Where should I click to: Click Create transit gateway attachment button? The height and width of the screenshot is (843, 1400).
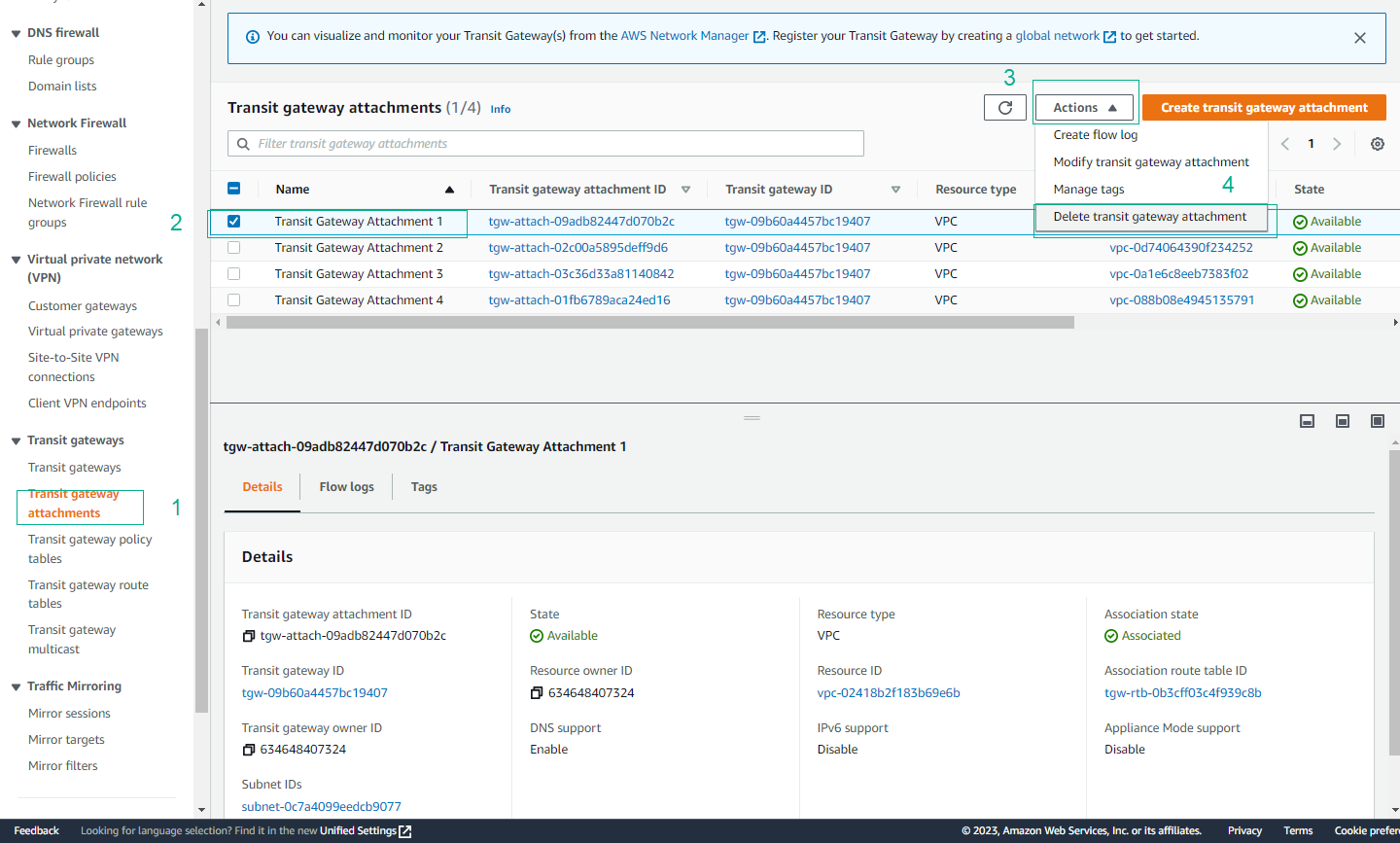[x=1264, y=108]
